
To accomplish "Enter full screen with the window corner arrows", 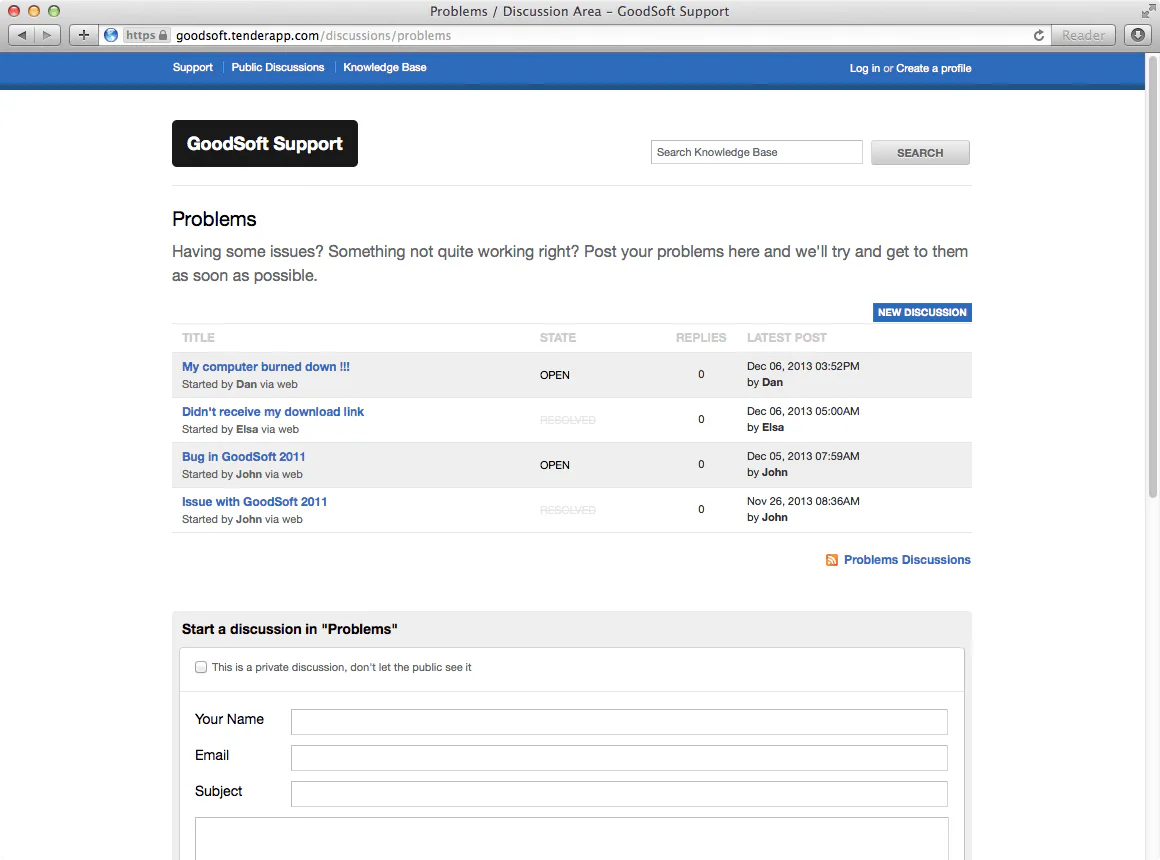I will click(x=1148, y=10).
